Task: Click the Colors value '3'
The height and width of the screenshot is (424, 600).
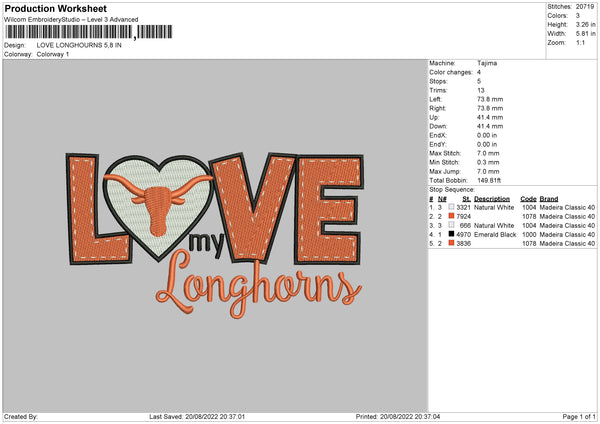Action: click(578, 16)
